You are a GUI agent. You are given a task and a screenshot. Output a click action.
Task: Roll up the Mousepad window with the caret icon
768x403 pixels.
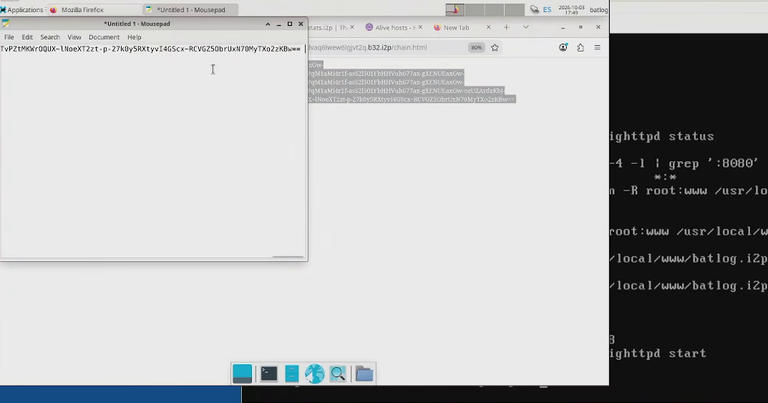[x=267, y=24]
